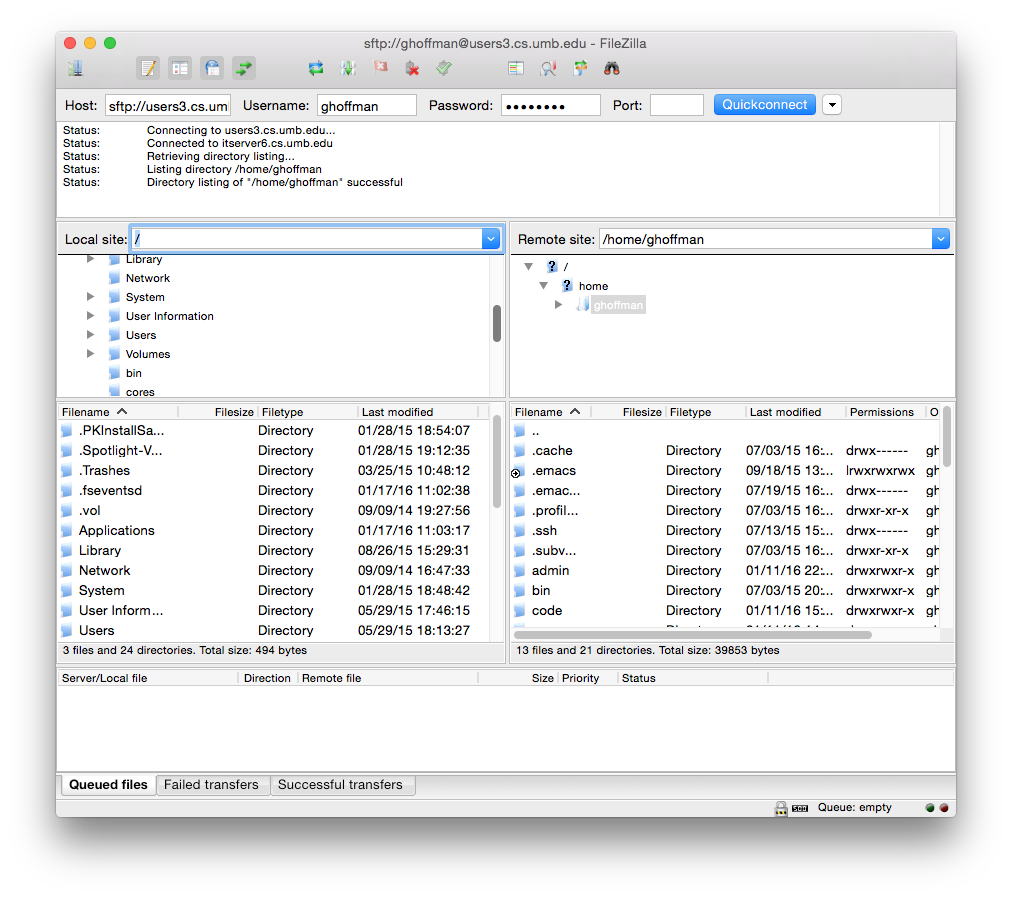Select the .fseventsd directory in local list
Image resolution: width=1012 pixels, height=897 pixels.
tap(274, 490)
